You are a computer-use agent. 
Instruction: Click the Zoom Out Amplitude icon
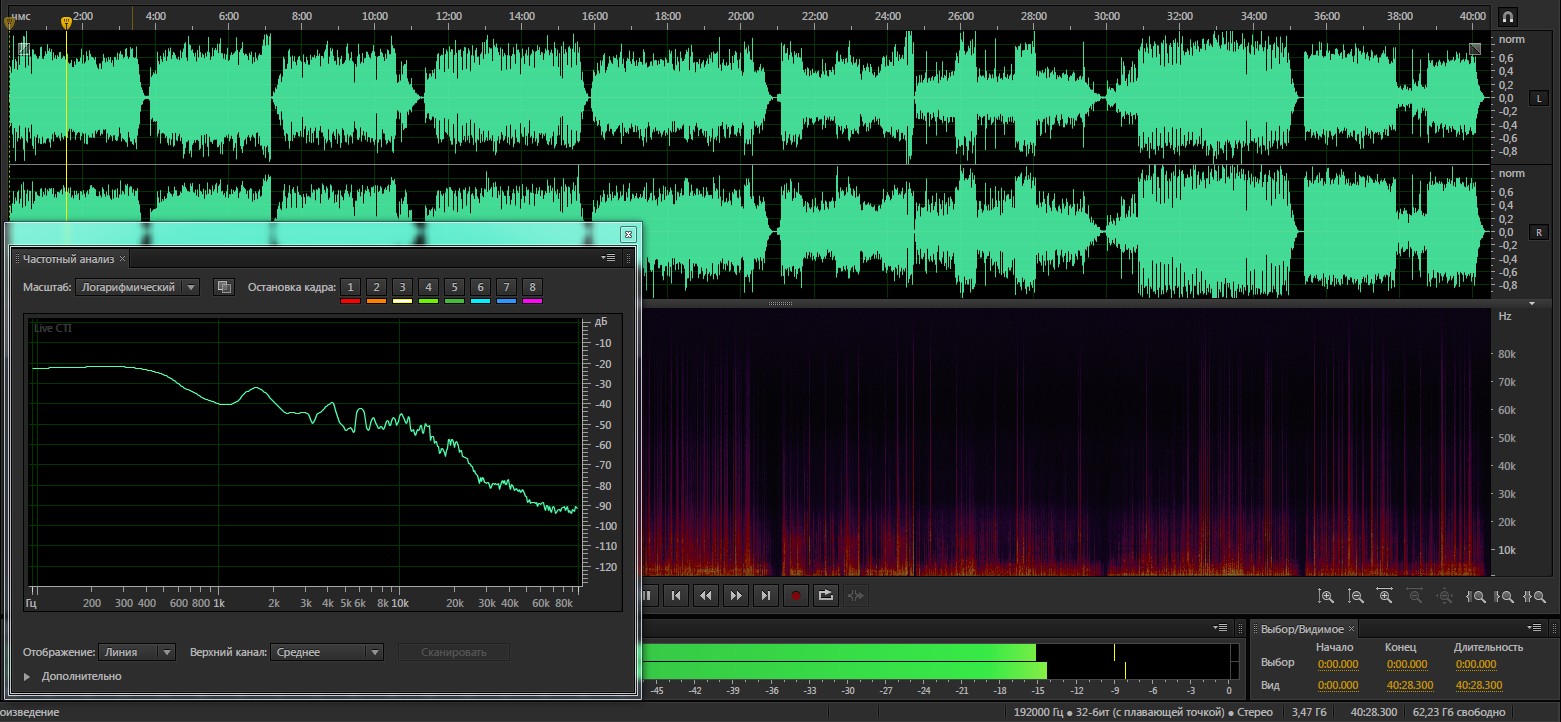pos(1356,596)
